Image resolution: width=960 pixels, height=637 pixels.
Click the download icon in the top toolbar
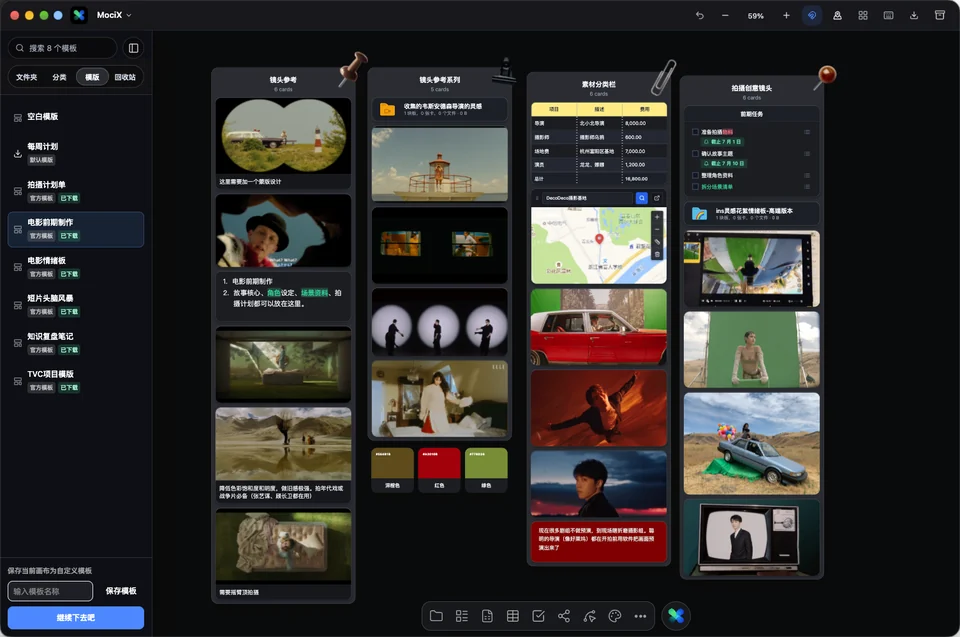913,15
